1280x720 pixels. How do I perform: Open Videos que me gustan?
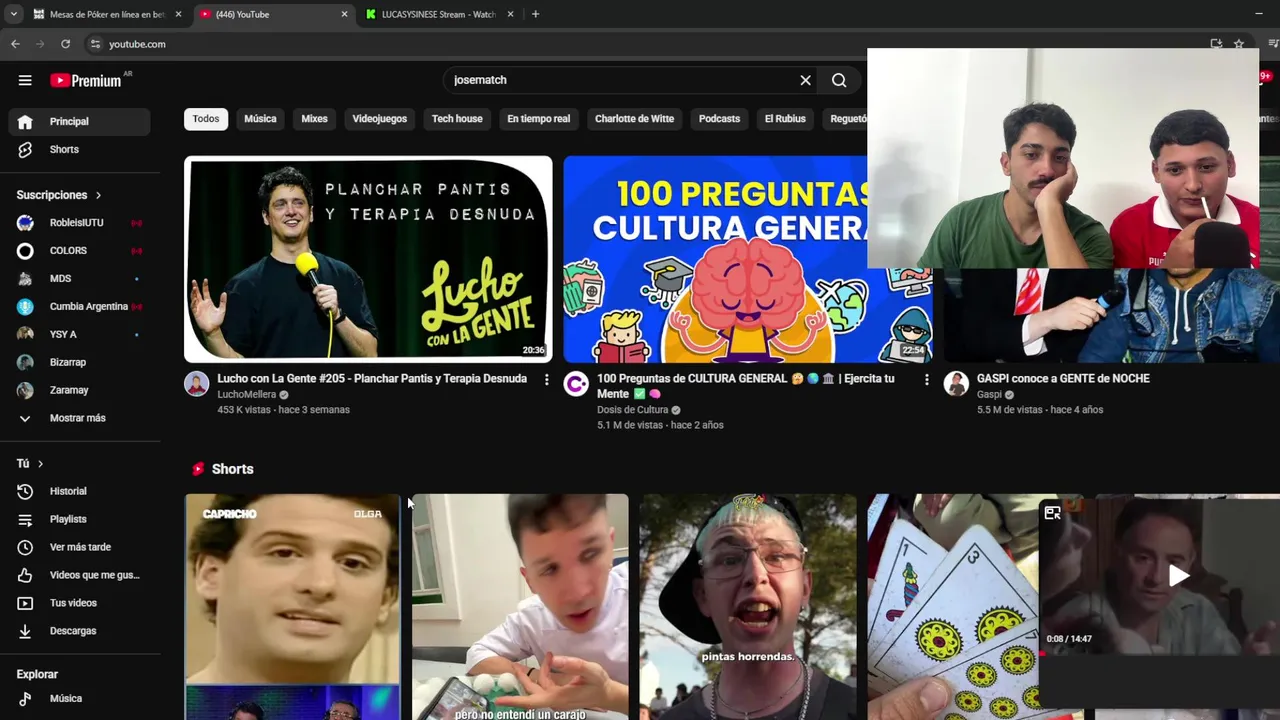click(x=79, y=575)
